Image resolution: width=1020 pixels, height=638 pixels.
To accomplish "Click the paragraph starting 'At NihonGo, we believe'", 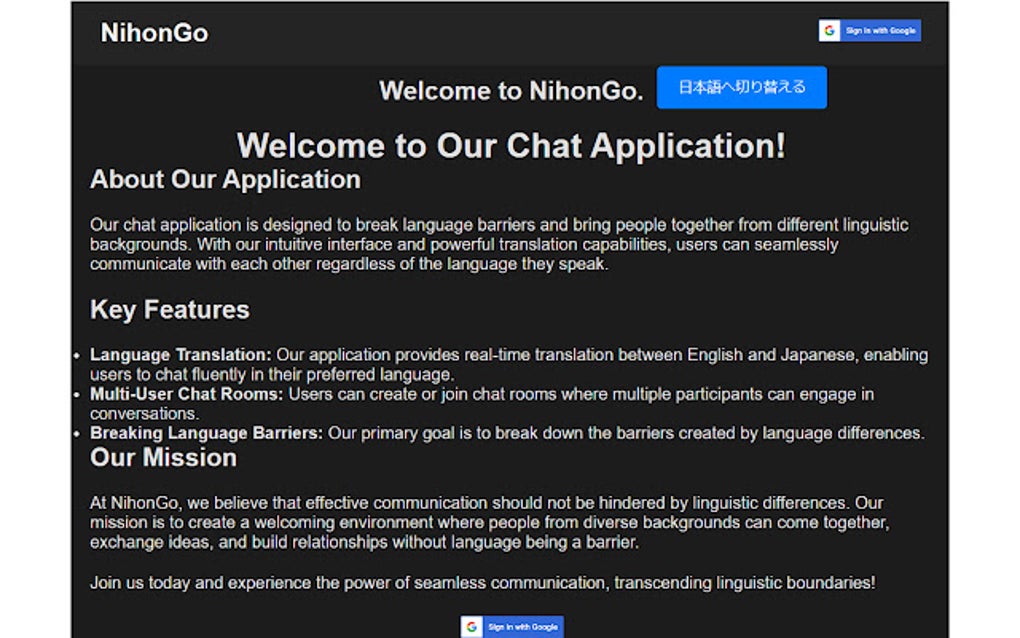I will [489, 522].
